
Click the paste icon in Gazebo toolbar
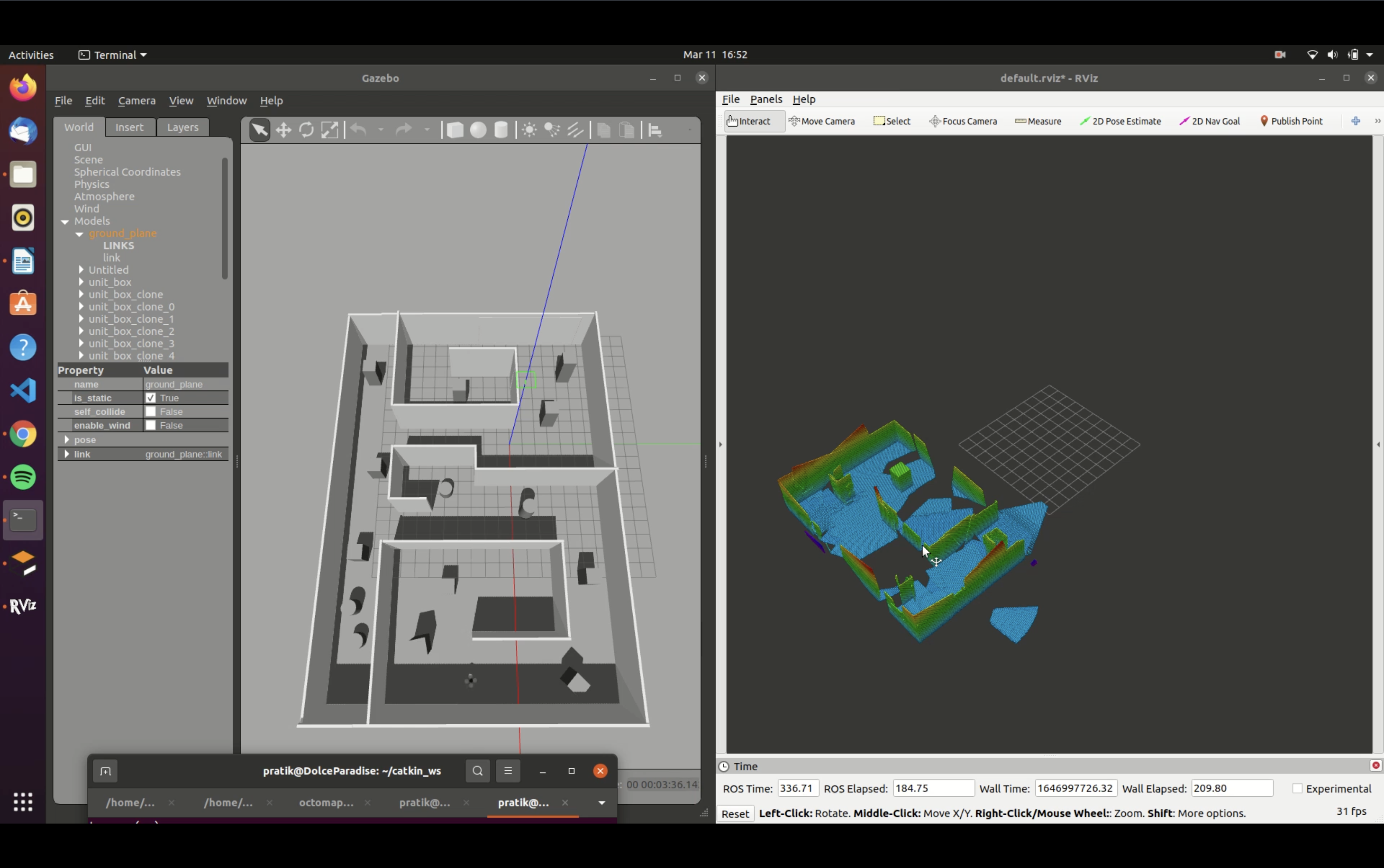627,130
